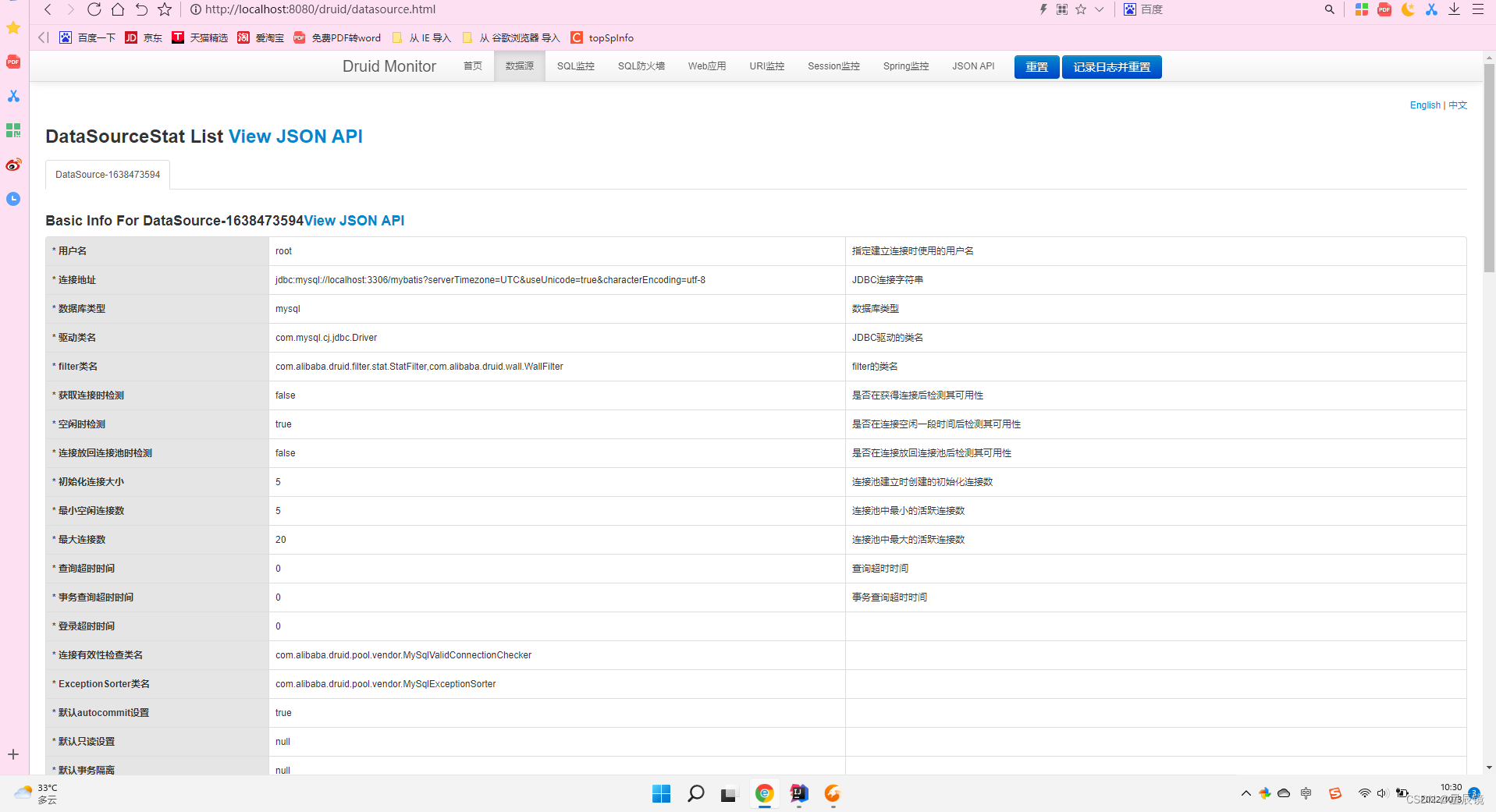Image resolution: width=1496 pixels, height=812 pixels.
Task: Select the JSON API menu item
Action: (972, 66)
